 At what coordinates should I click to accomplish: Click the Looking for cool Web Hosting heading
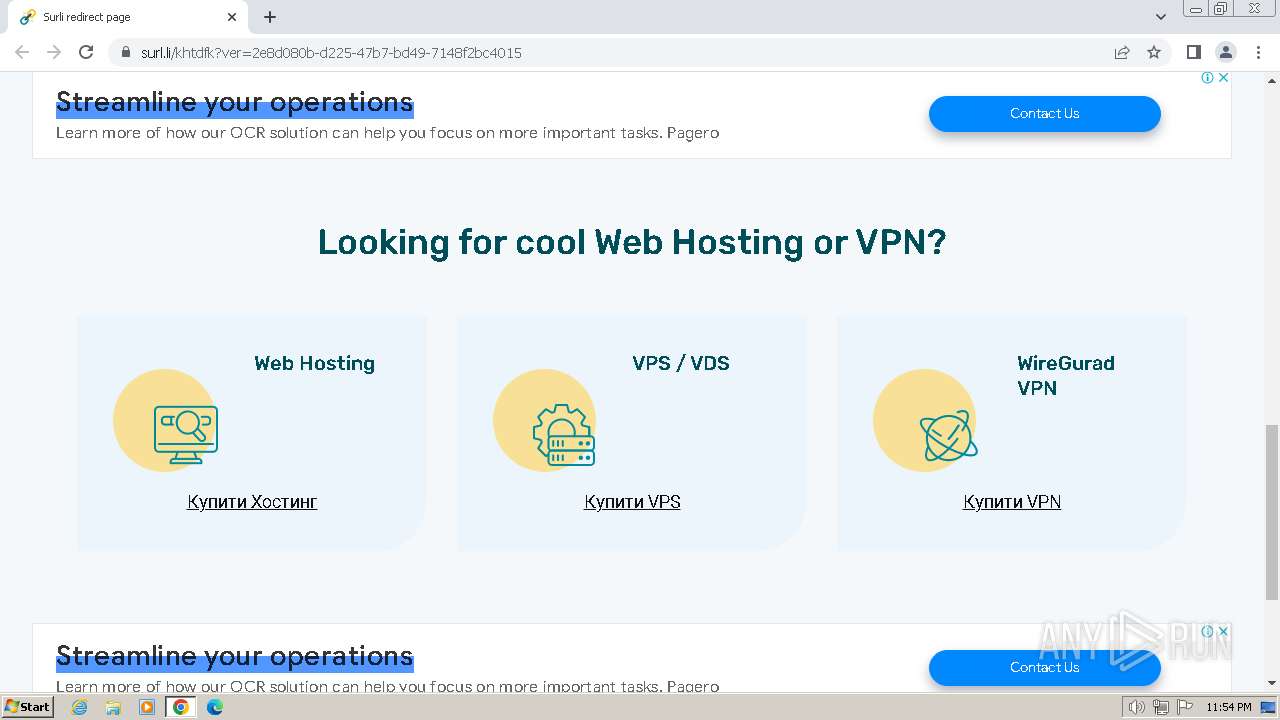[632, 242]
